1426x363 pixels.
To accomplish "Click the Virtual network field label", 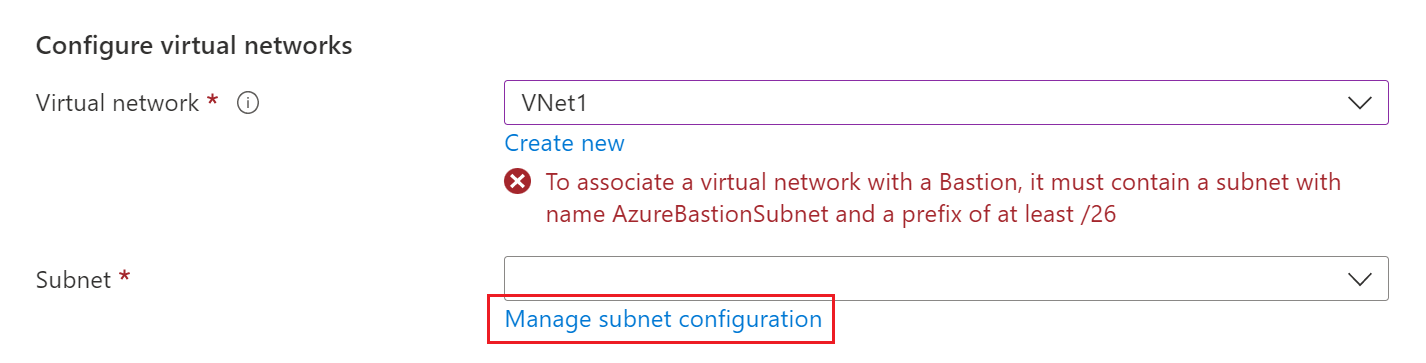I will (x=117, y=103).
